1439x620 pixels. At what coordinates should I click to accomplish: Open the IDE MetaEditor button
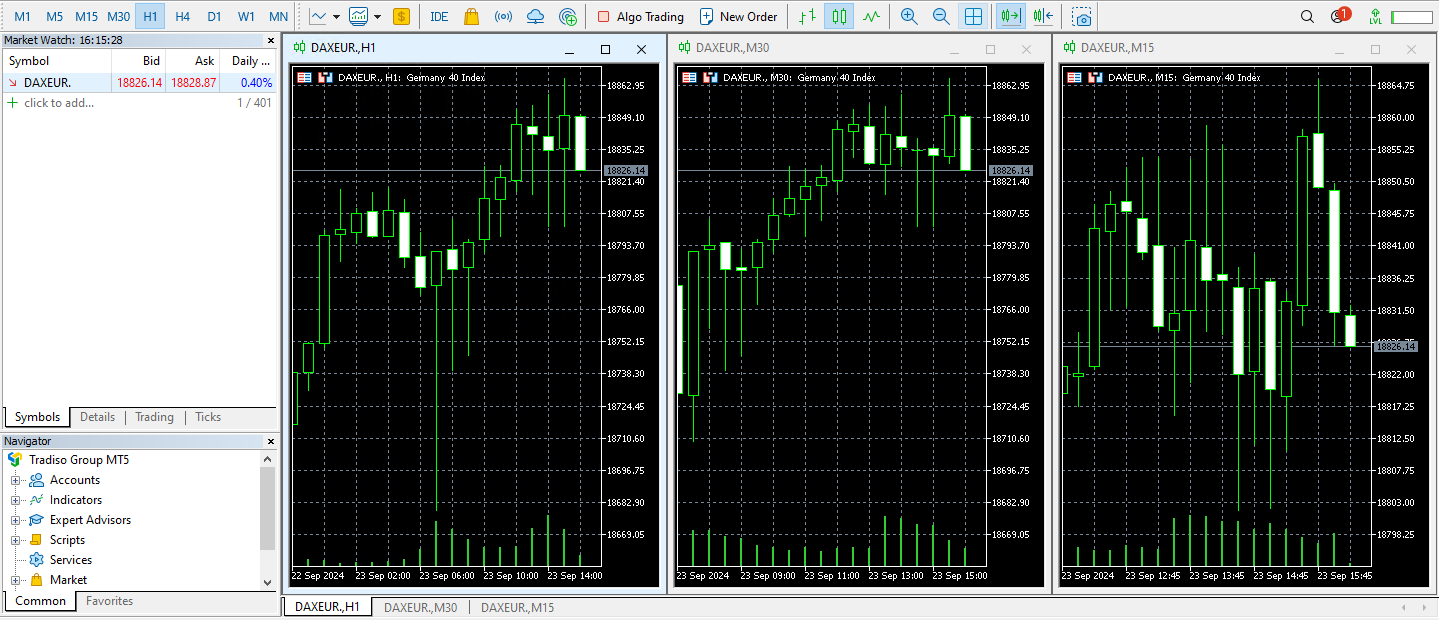click(439, 16)
